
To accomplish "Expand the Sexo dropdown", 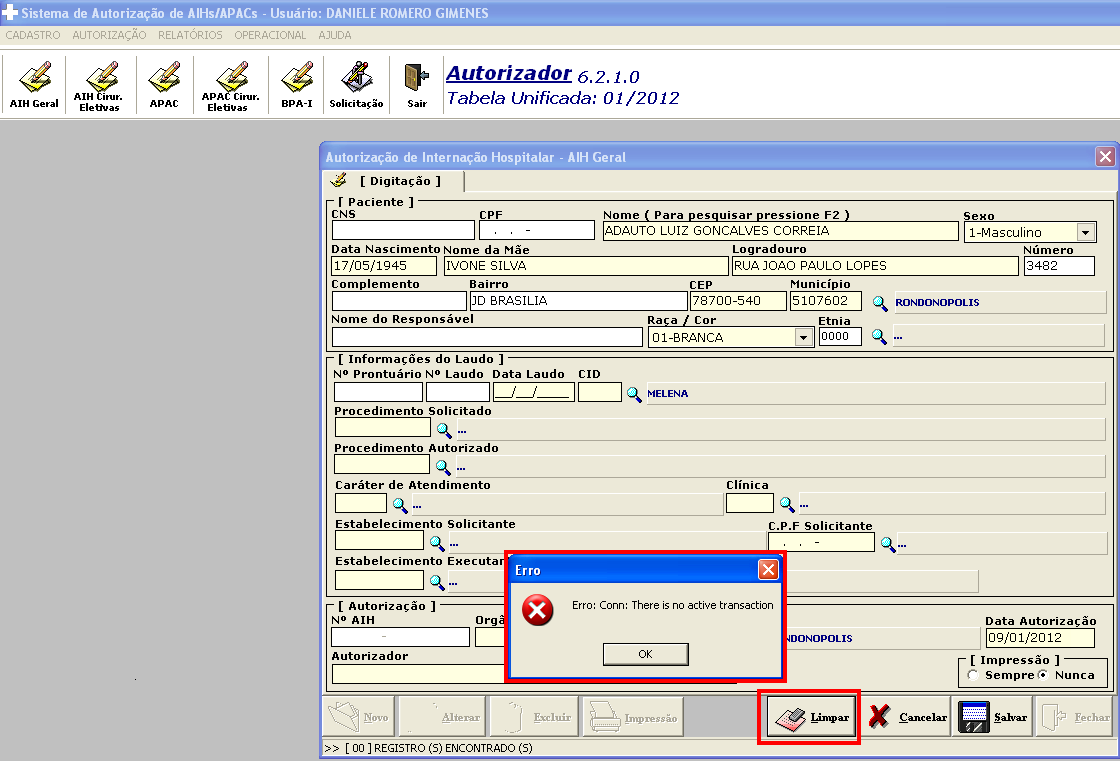I will coord(1086,232).
